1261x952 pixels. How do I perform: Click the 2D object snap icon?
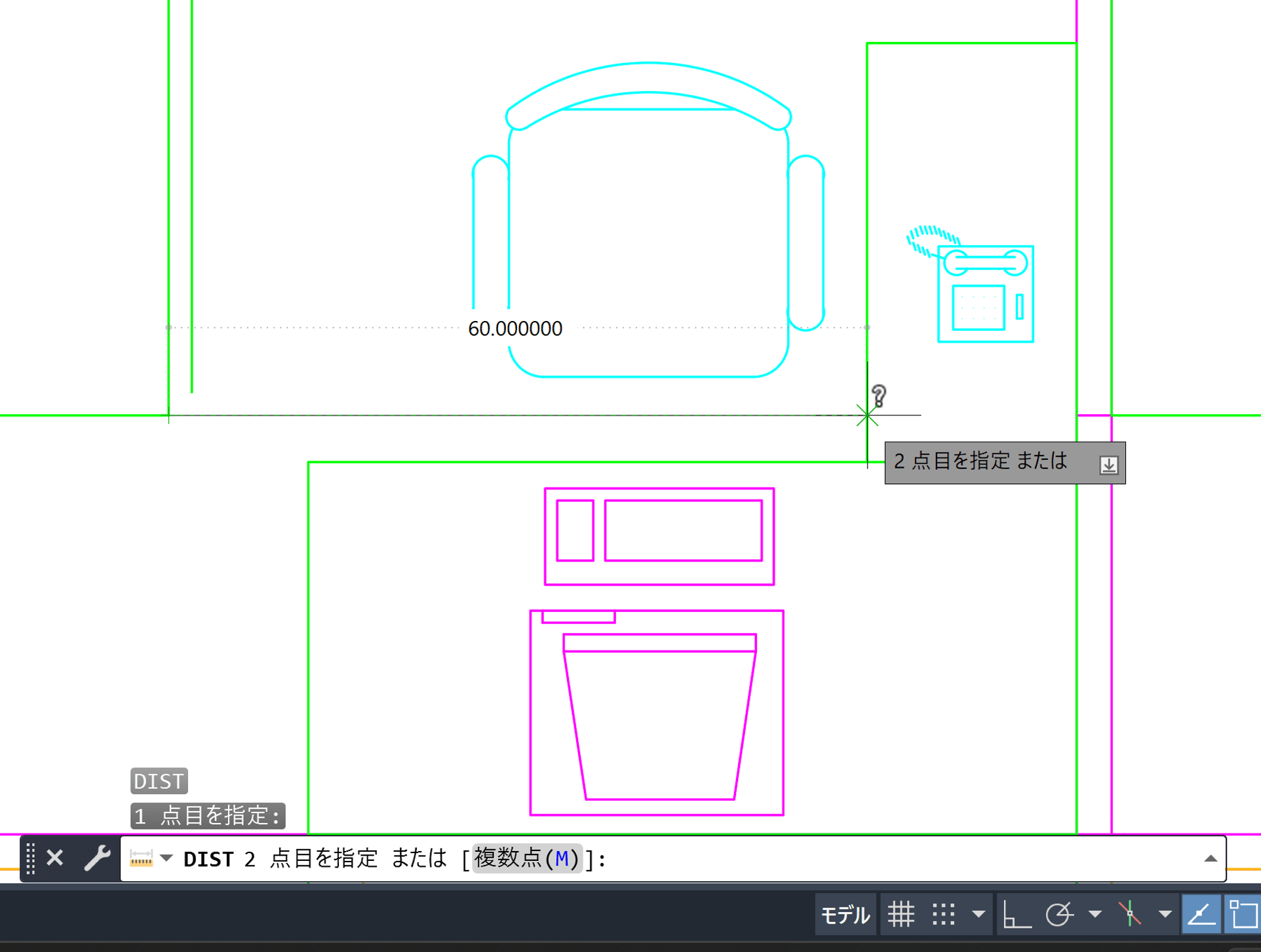click(1243, 914)
